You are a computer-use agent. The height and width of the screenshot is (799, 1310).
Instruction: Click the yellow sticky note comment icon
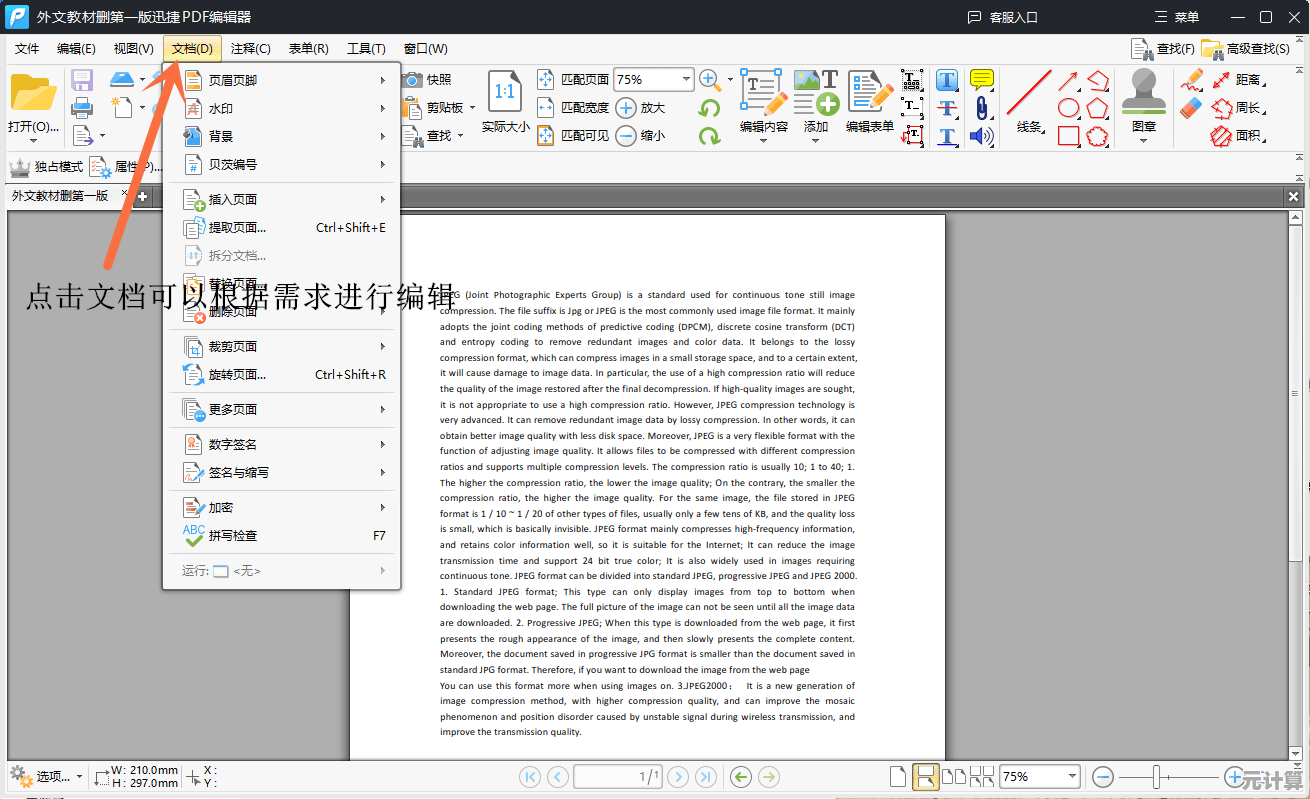click(x=982, y=80)
